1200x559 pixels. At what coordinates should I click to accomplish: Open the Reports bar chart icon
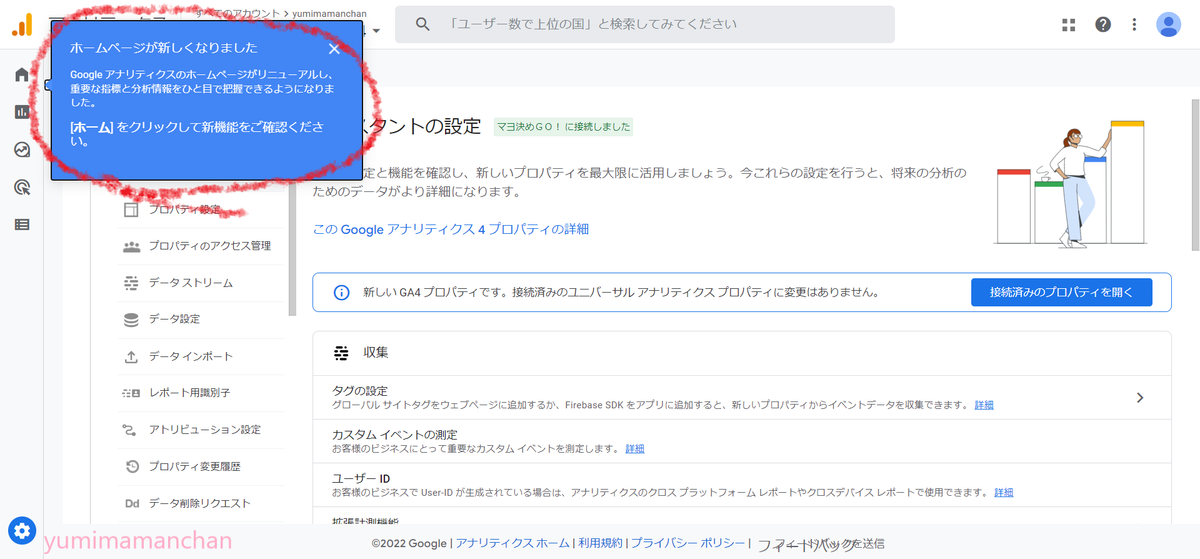22,112
